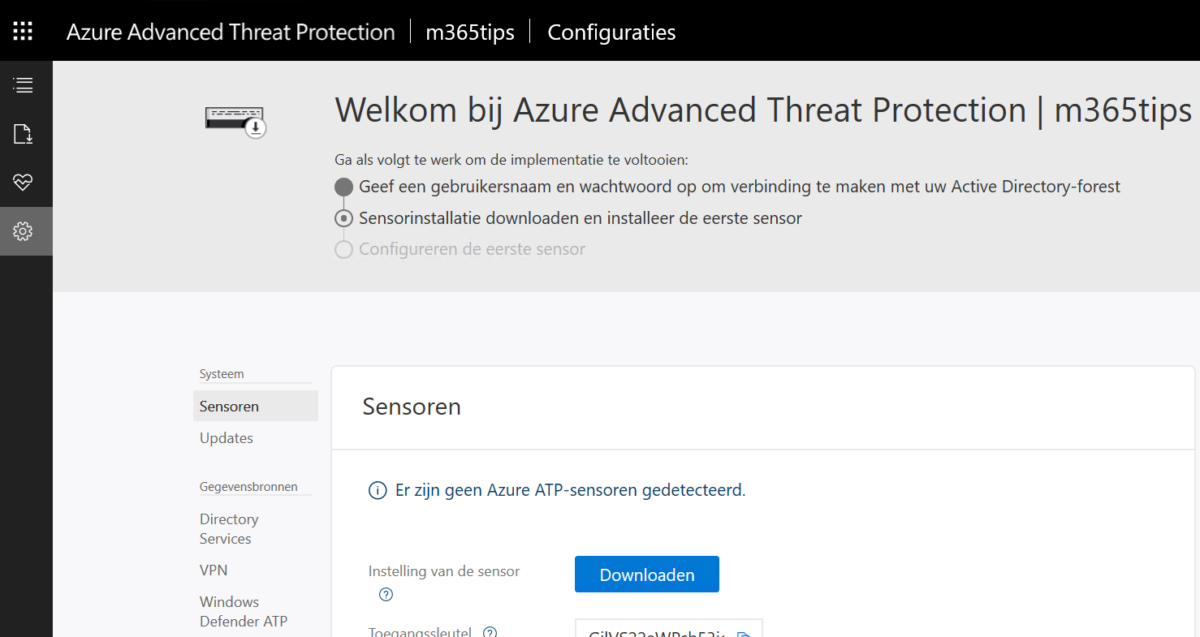1200x637 pixels.
Task: Click the health heart icon in sidebar
Action: coord(25,182)
